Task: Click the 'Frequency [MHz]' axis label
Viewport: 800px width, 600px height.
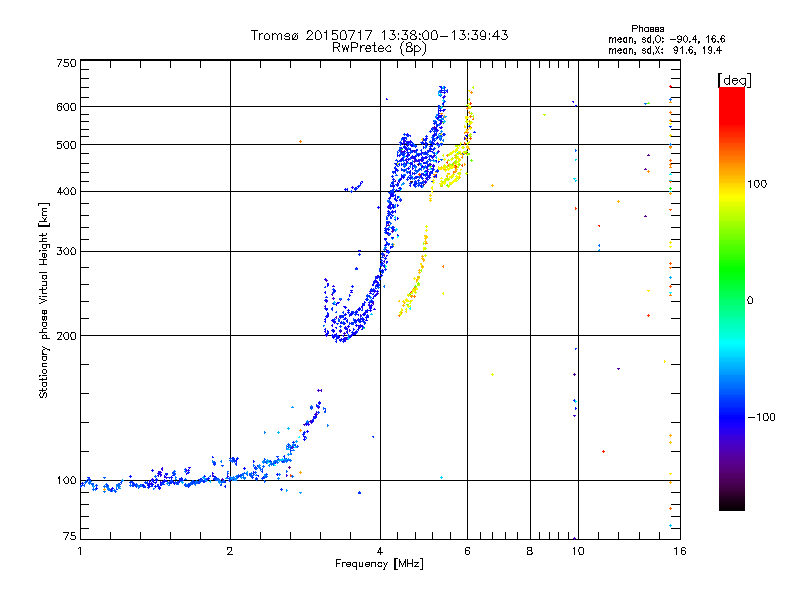Action: (379, 564)
